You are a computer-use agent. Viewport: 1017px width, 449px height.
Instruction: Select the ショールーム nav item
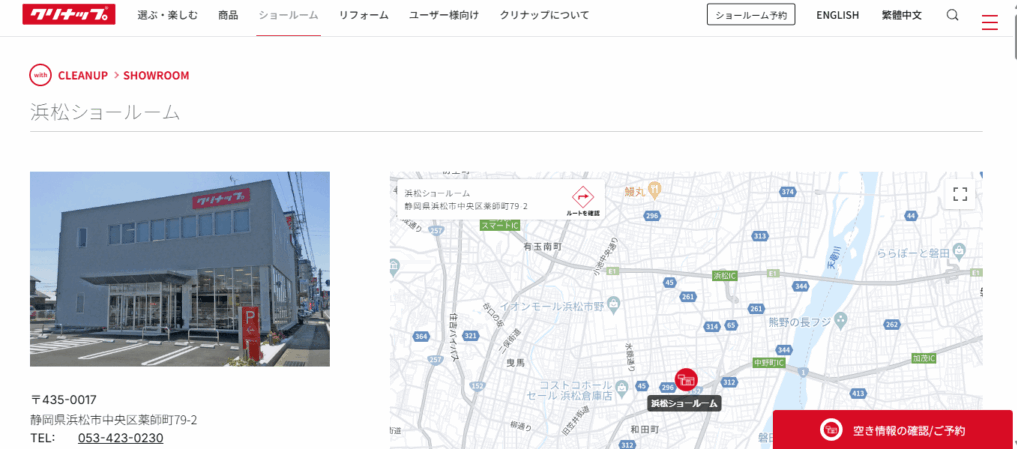tap(288, 15)
